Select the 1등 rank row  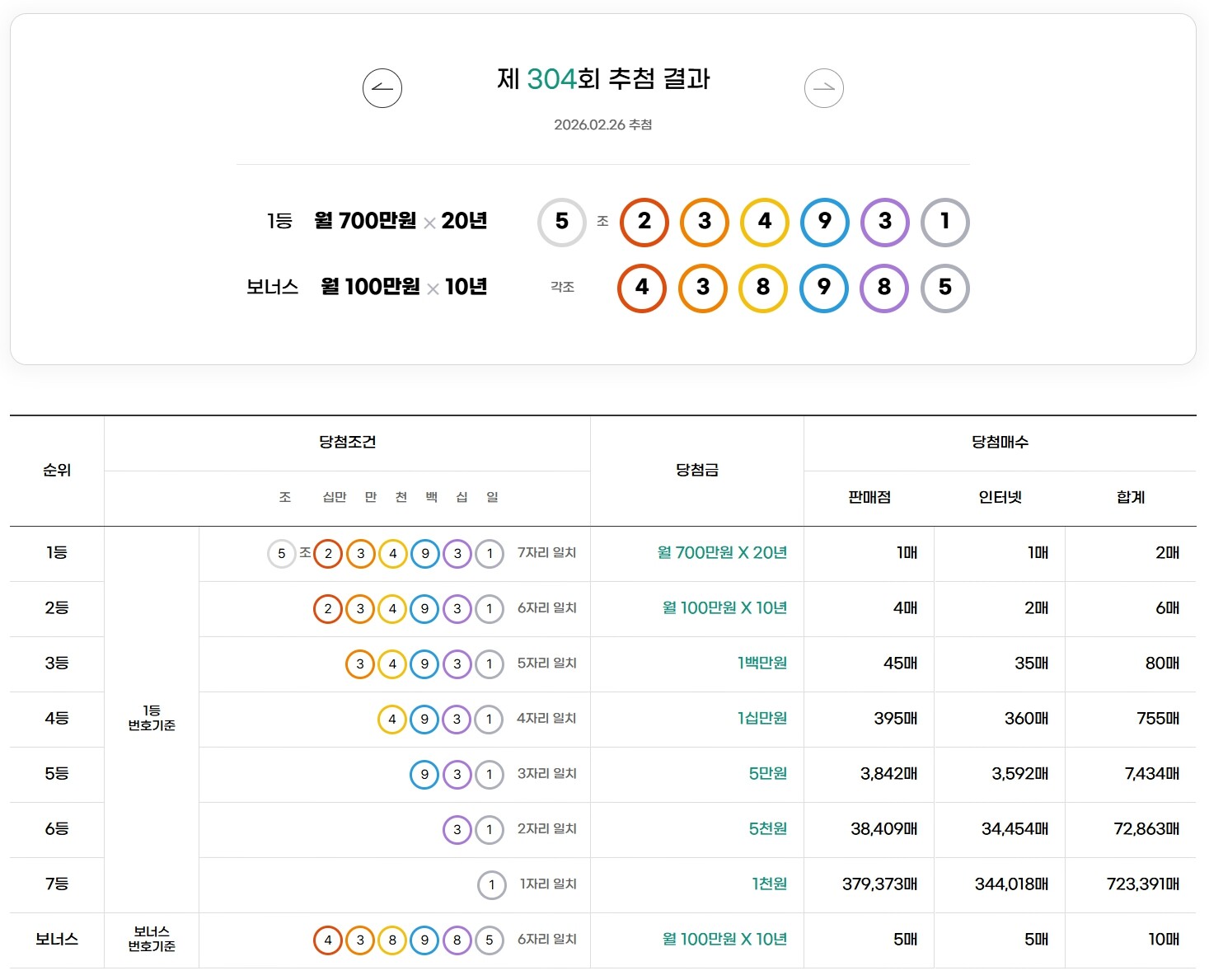click(x=54, y=554)
